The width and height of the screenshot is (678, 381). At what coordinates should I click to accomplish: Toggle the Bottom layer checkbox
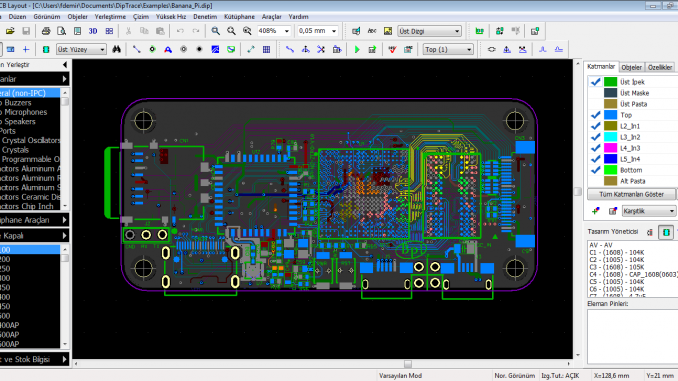pos(595,170)
